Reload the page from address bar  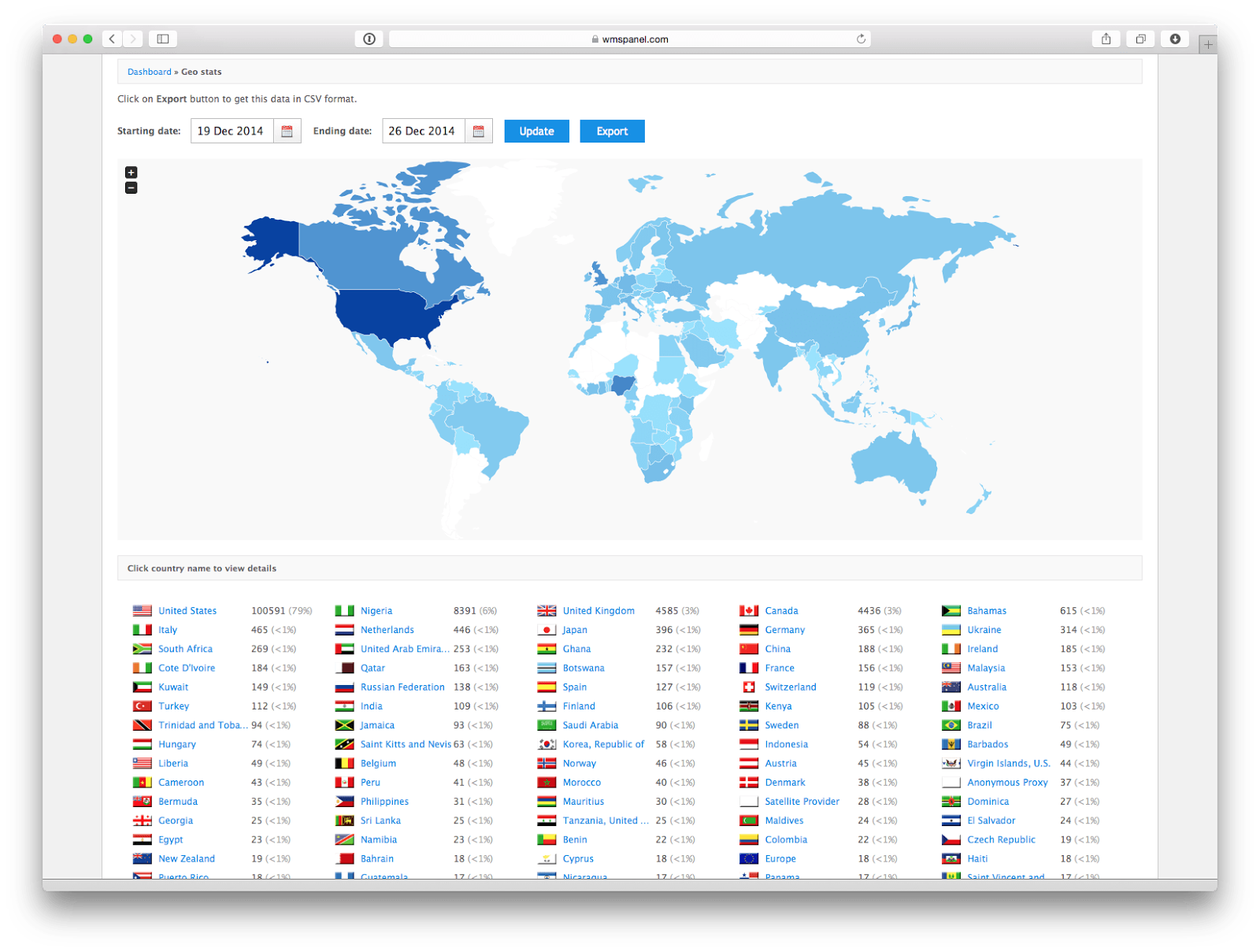coord(861,39)
